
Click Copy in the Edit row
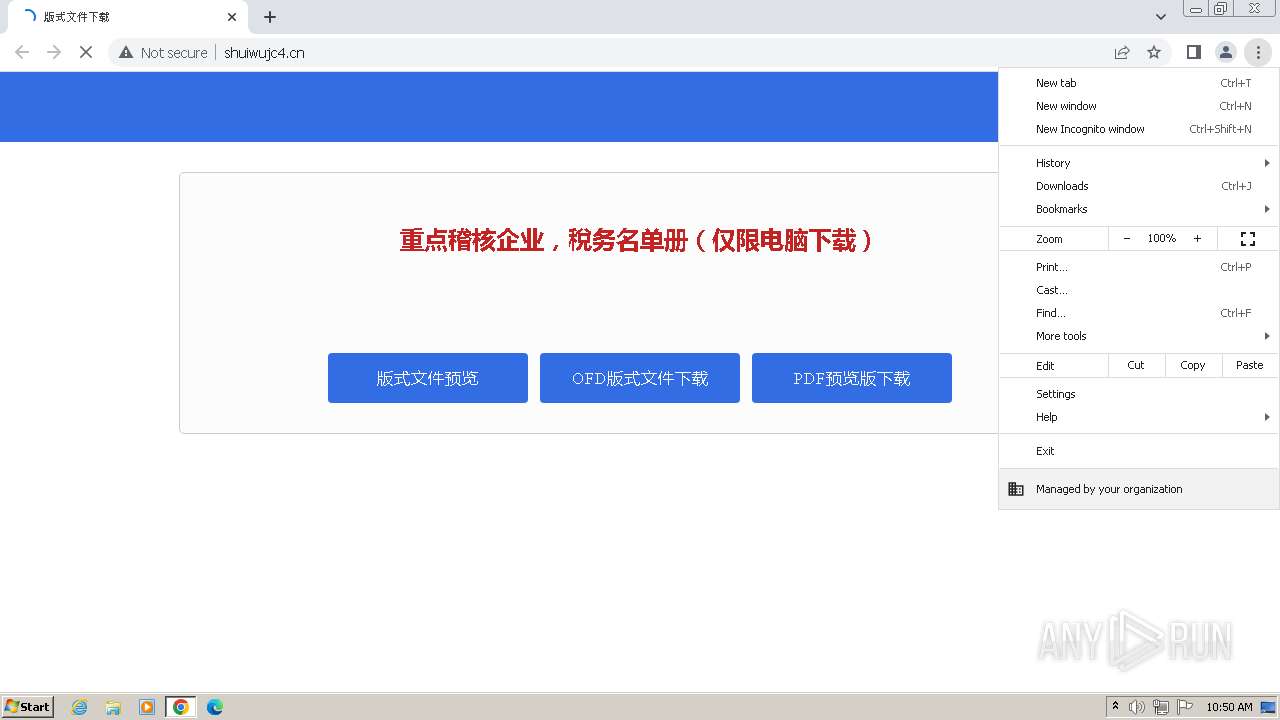[x=1193, y=365]
